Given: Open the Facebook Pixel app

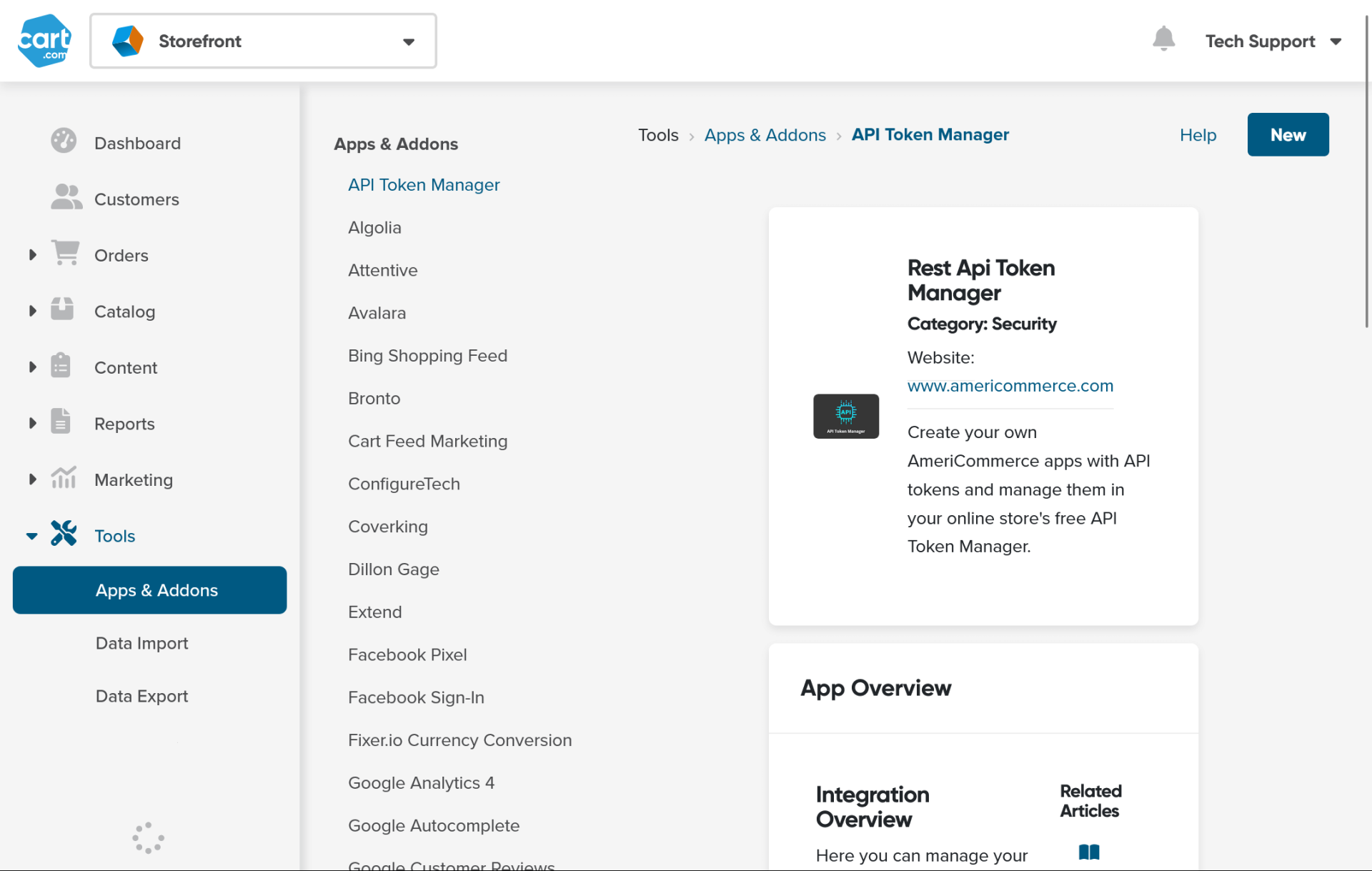Looking at the screenshot, I should point(407,655).
